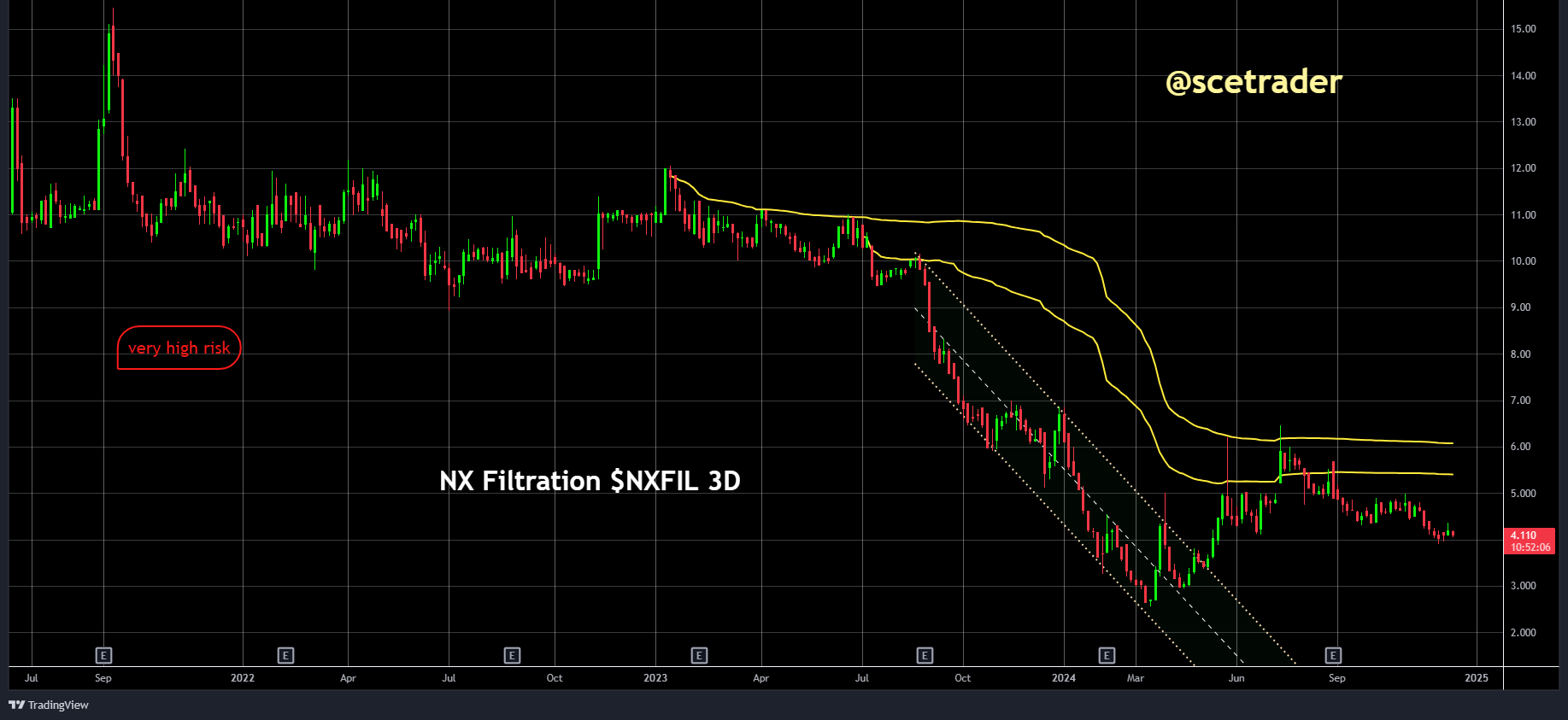This screenshot has width=1568, height=720.
Task: Open earnings marker near early 2022
Action: tap(286, 656)
